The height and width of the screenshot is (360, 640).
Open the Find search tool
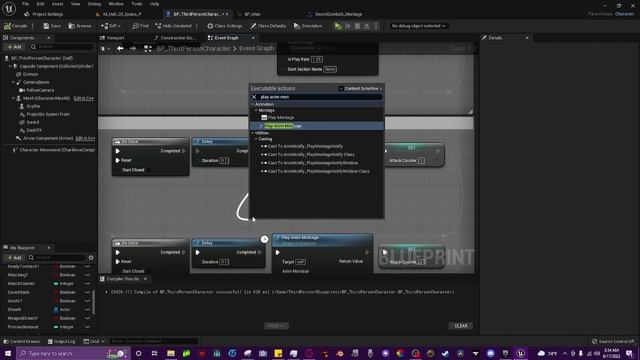140,26
